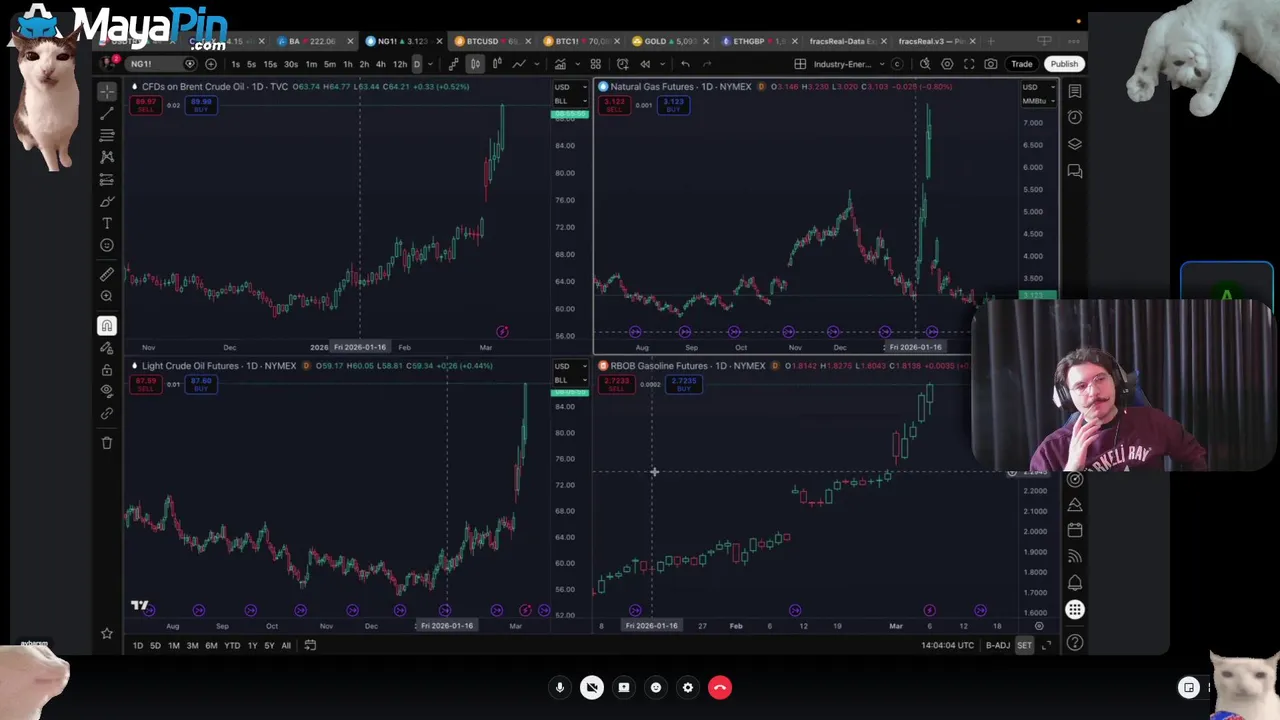Select the brush drawing tool

(107, 202)
